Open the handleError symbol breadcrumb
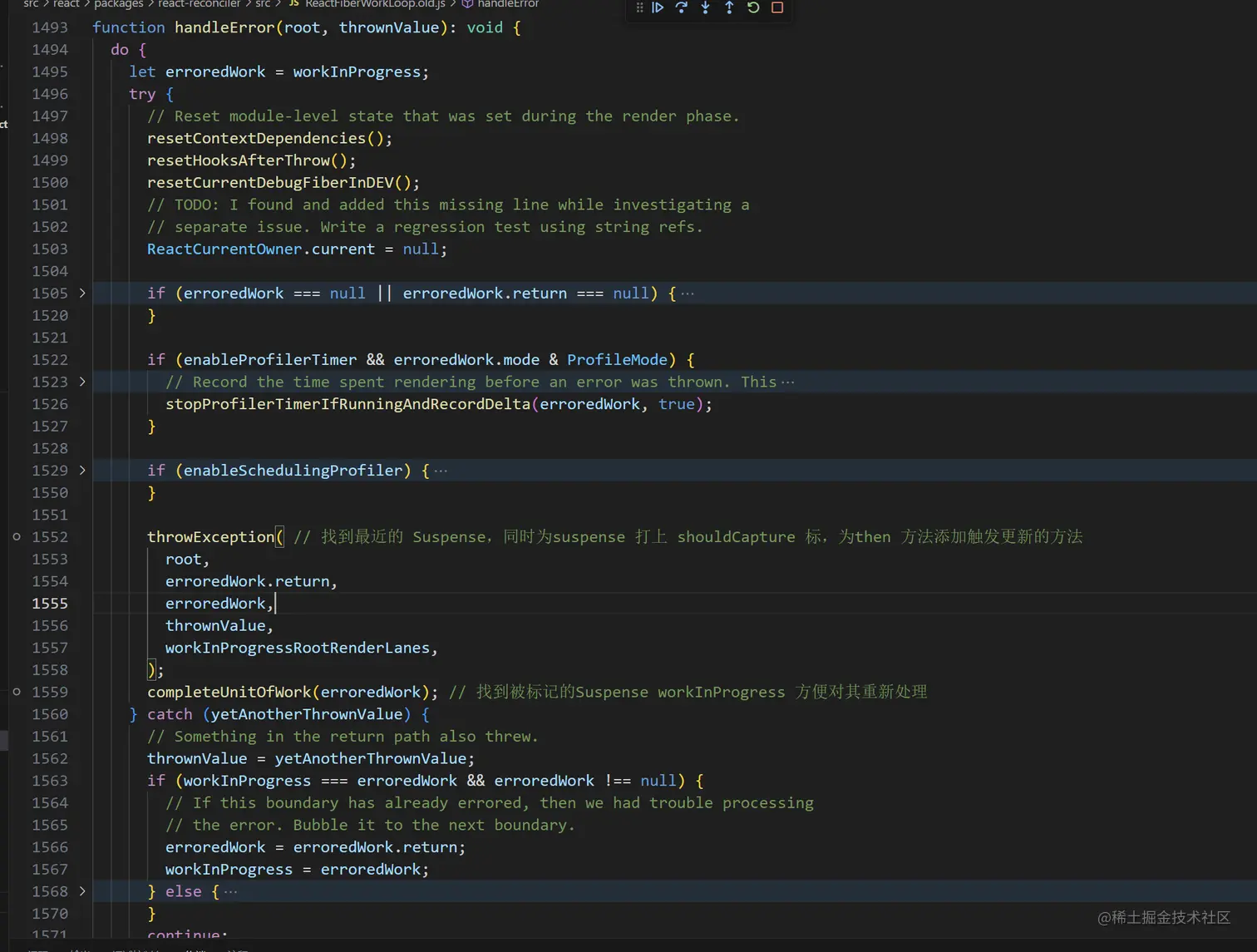Screen dimensions: 1257x952 (x=508, y=4)
